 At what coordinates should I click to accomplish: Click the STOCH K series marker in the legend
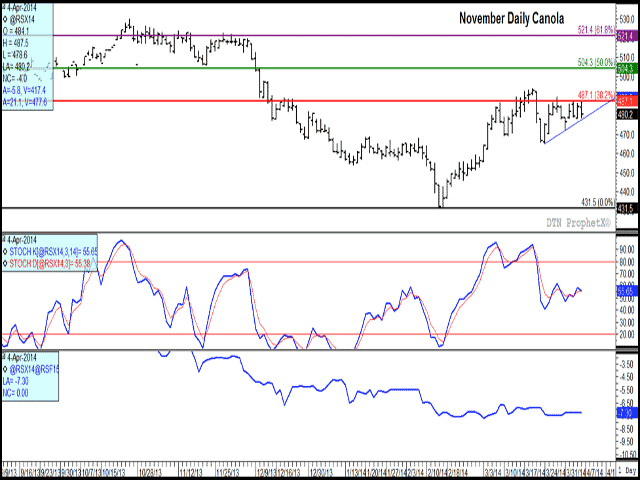pos(5,251)
